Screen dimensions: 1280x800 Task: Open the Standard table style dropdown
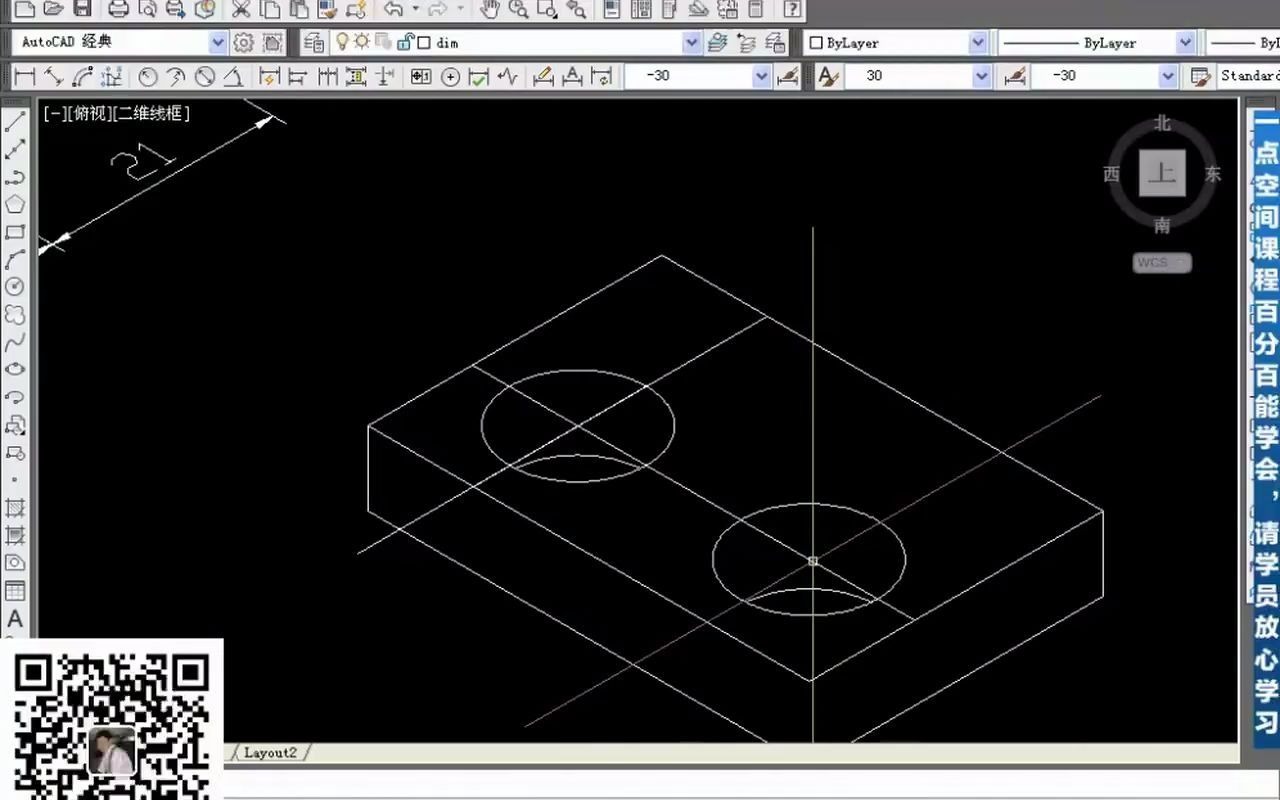(1250, 76)
